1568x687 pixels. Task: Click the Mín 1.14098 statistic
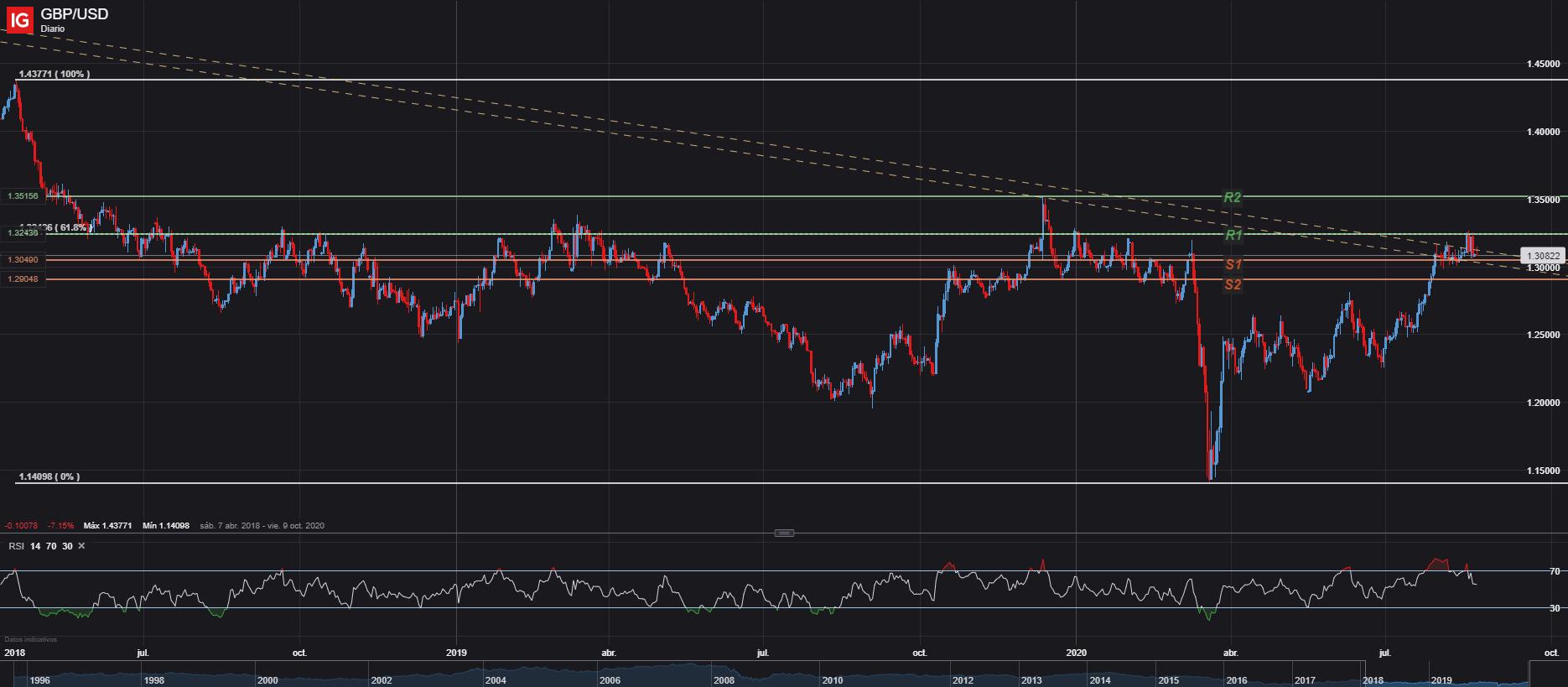click(x=166, y=526)
